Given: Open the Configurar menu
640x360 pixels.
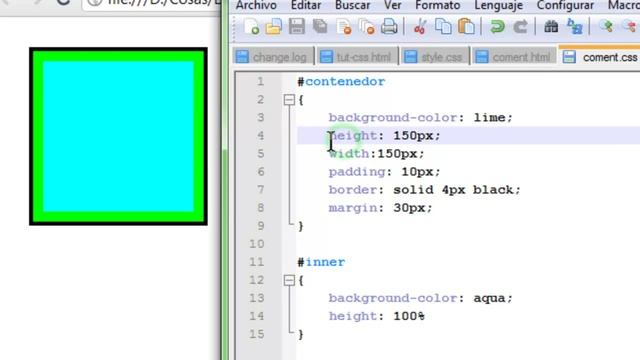Looking at the screenshot, I should pyautogui.click(x=565, y=5).
